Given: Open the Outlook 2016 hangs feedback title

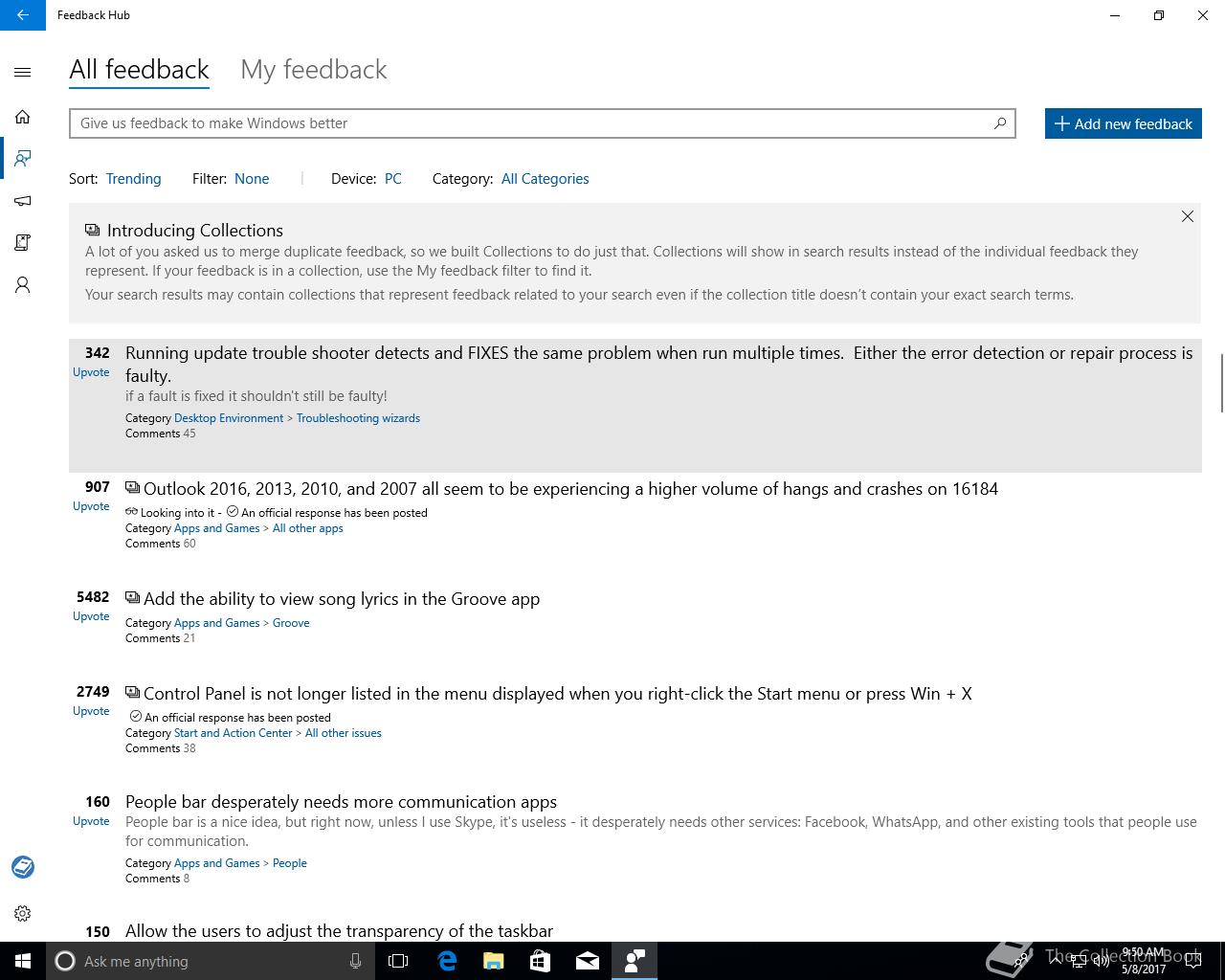Looking at the screenshot, I should pos(570,489).
